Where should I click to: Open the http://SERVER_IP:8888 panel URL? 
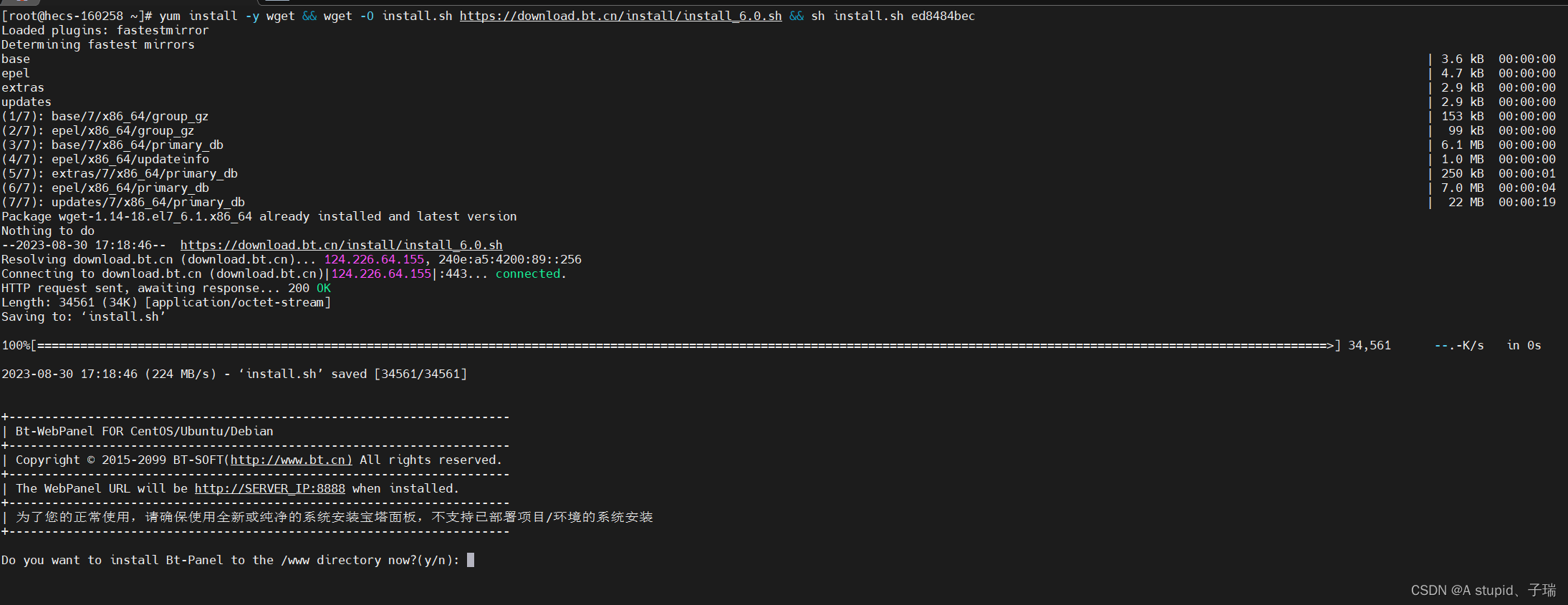(269, 488)
